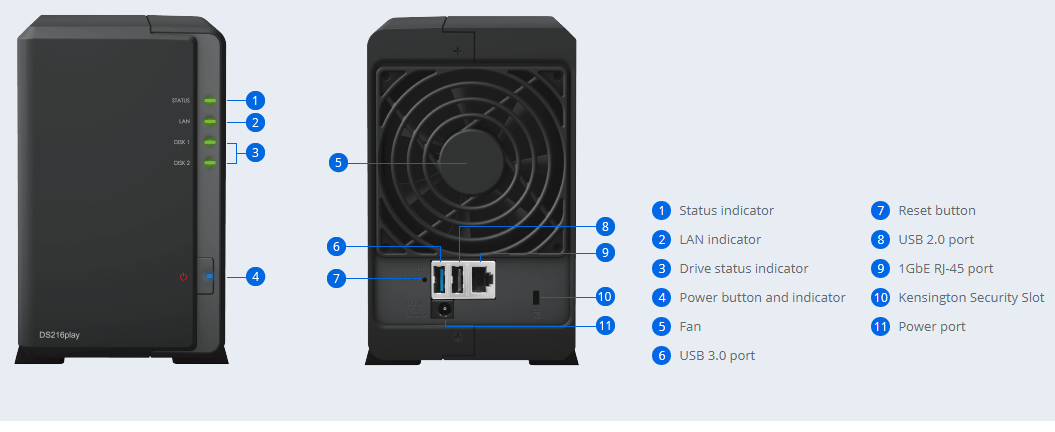1055x432 pixels.
Task: Click callout marker 4 by power button
Action: (x=255, y=276)
